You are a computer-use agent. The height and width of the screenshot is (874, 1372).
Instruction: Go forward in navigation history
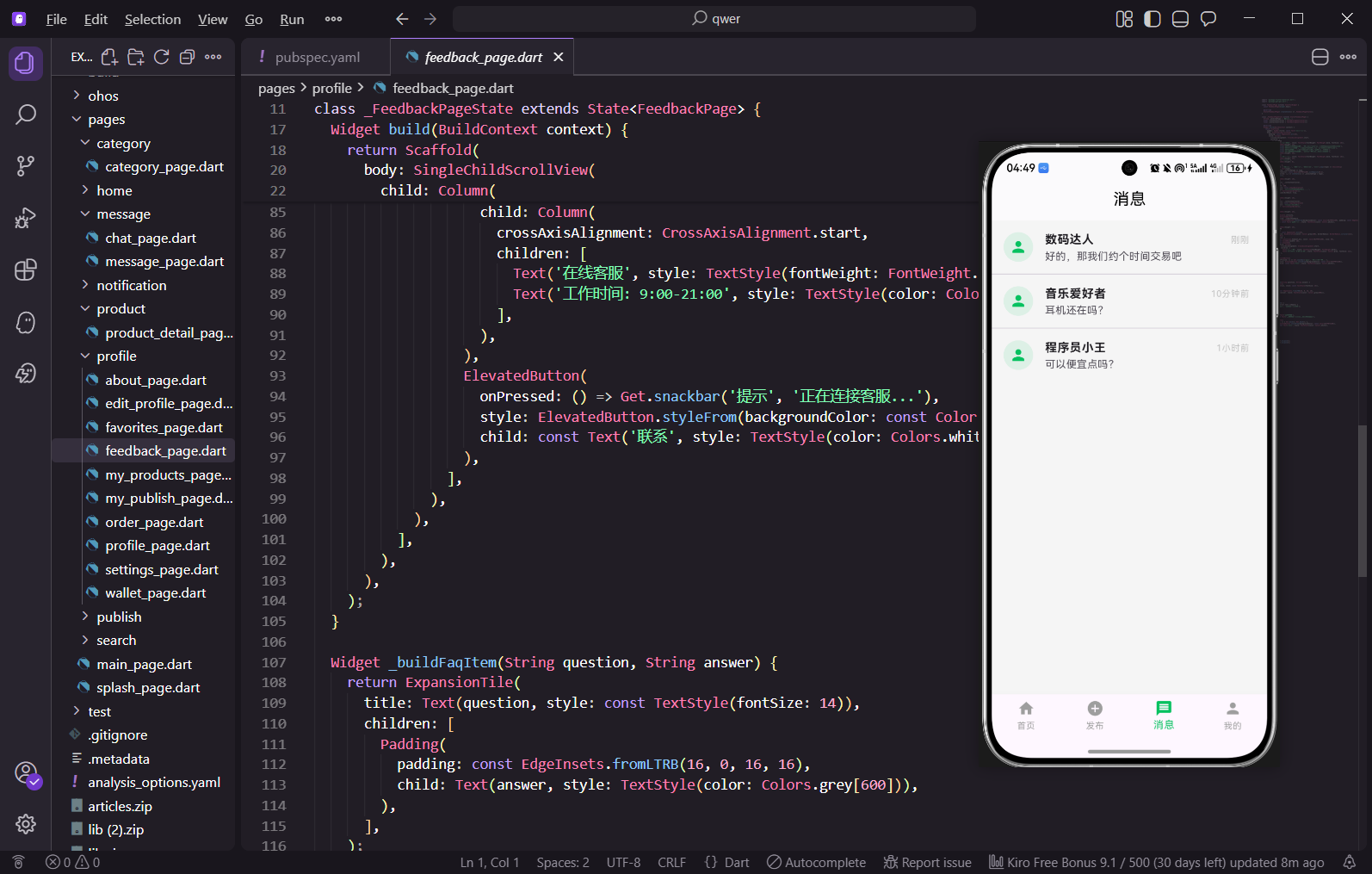coord(430,19)
